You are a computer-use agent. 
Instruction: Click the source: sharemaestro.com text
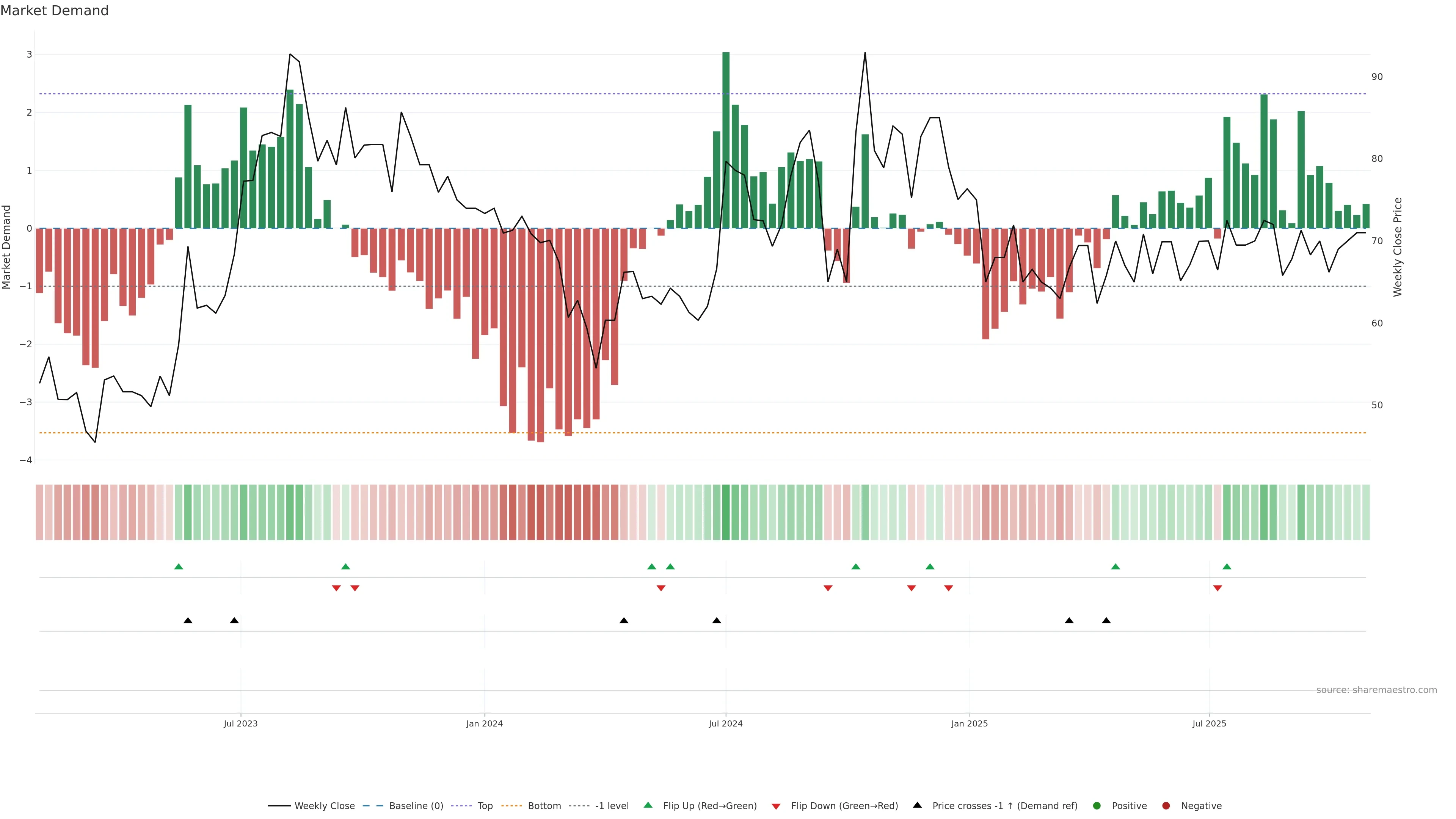point(1376,690)
